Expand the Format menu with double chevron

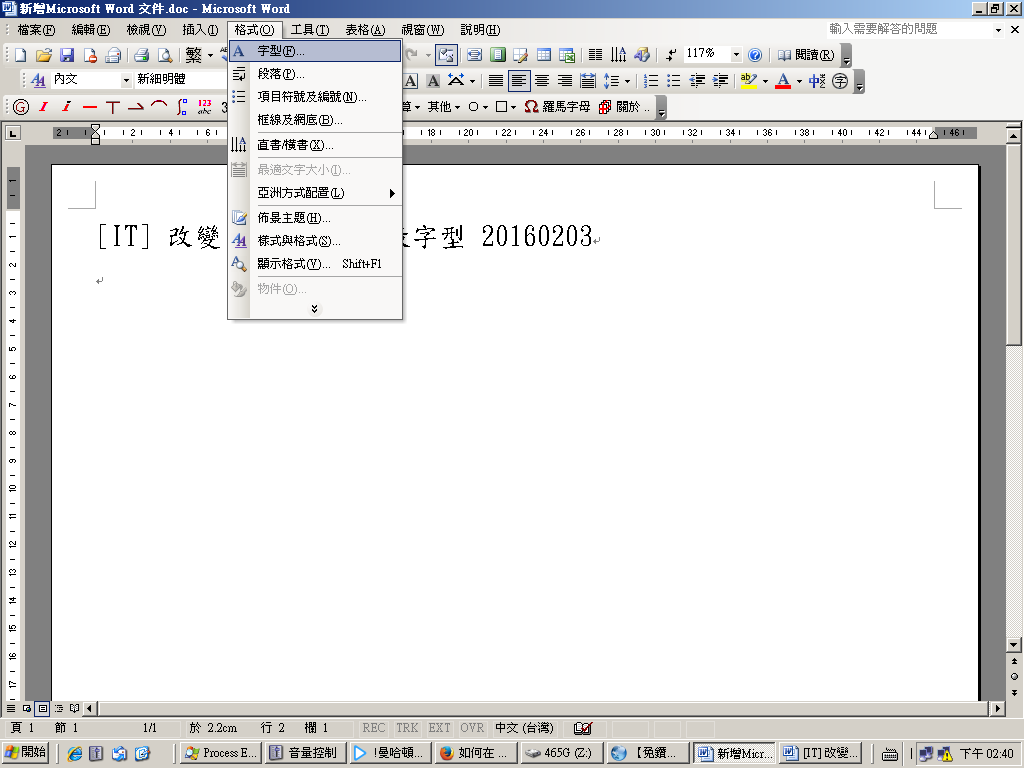tap(315, 309)
